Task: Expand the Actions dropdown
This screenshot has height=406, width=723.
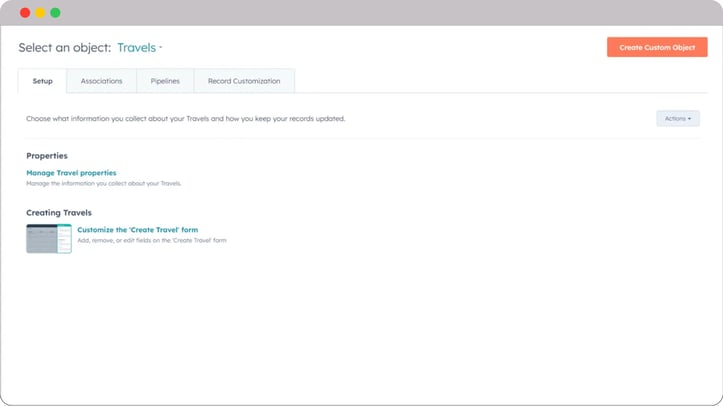Action: pyautogui.click(x=678, y=118)
